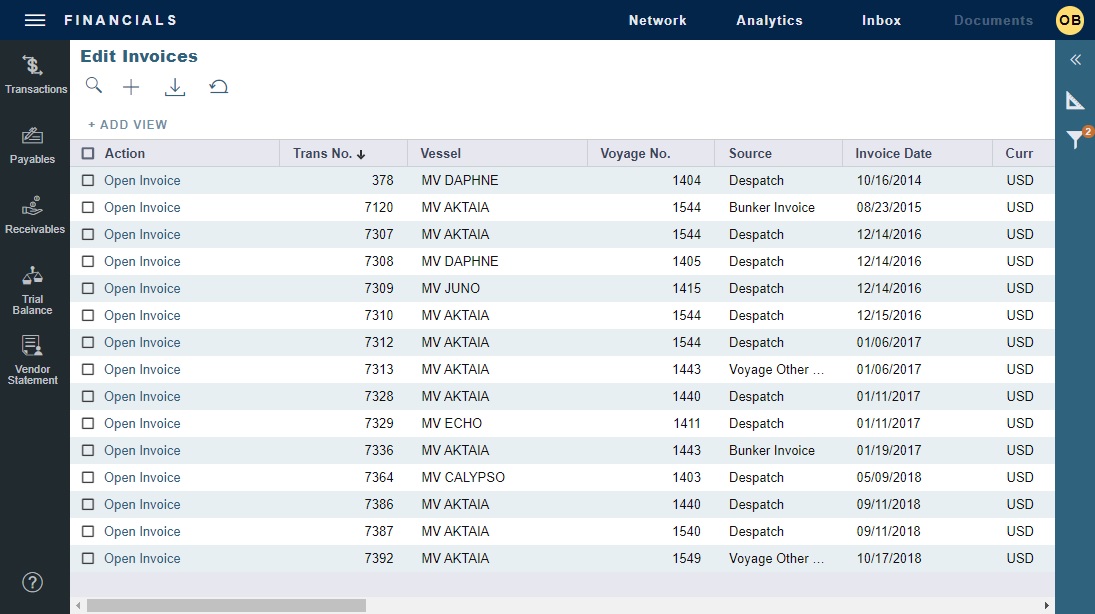Open the hamburger navigation menu
Screen dimensions: 1095x614
click(33, 19)
